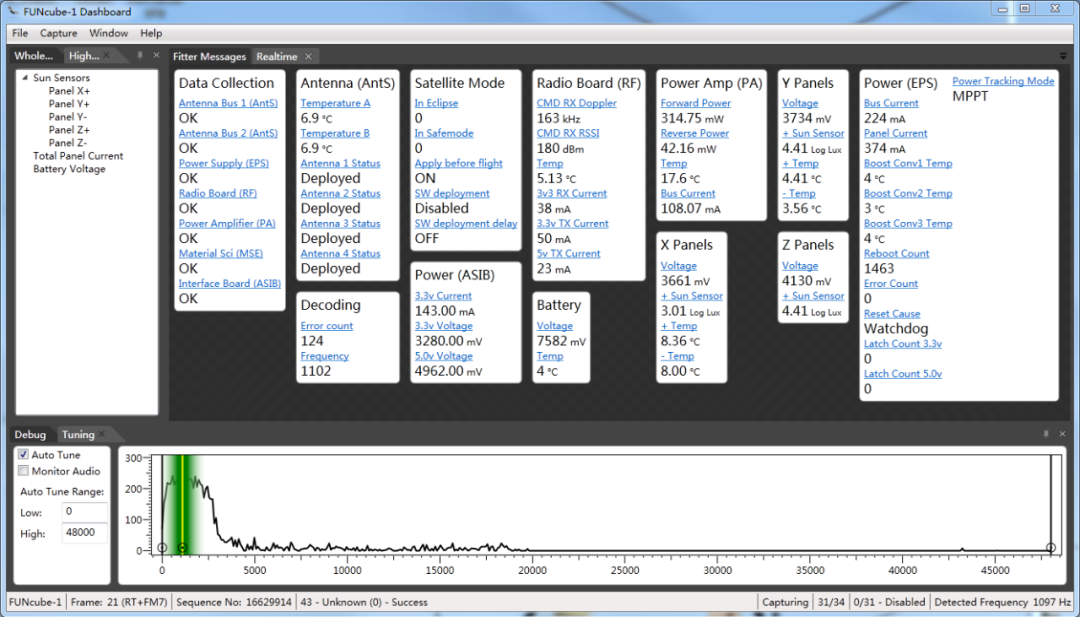Viewport: 1080px width, 617px height.
Task: Click the Reboot Count link
Action: [x=897, y=253]
